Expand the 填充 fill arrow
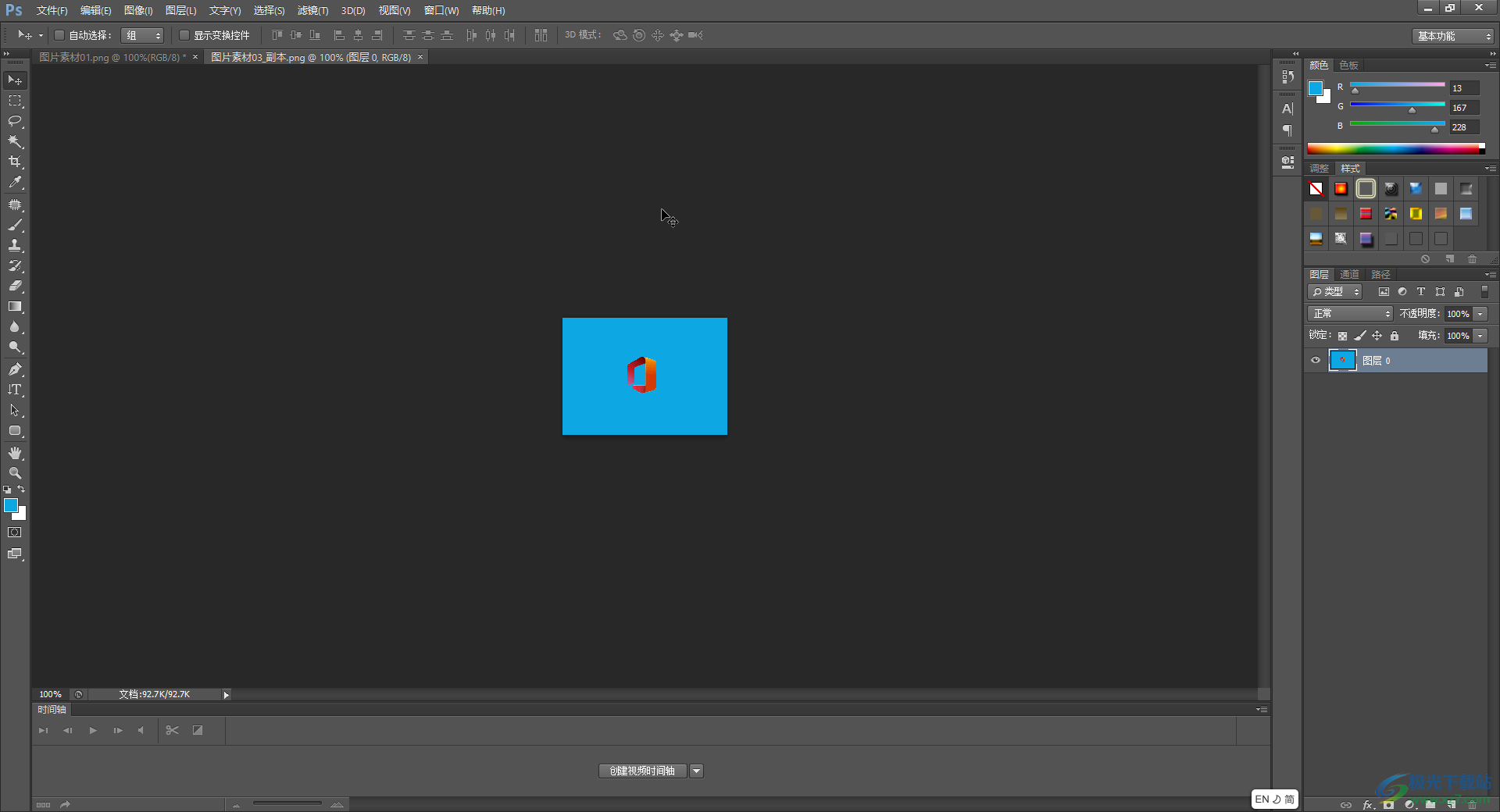Viewport: 1500px width, 812px height. coord(1480,336)
